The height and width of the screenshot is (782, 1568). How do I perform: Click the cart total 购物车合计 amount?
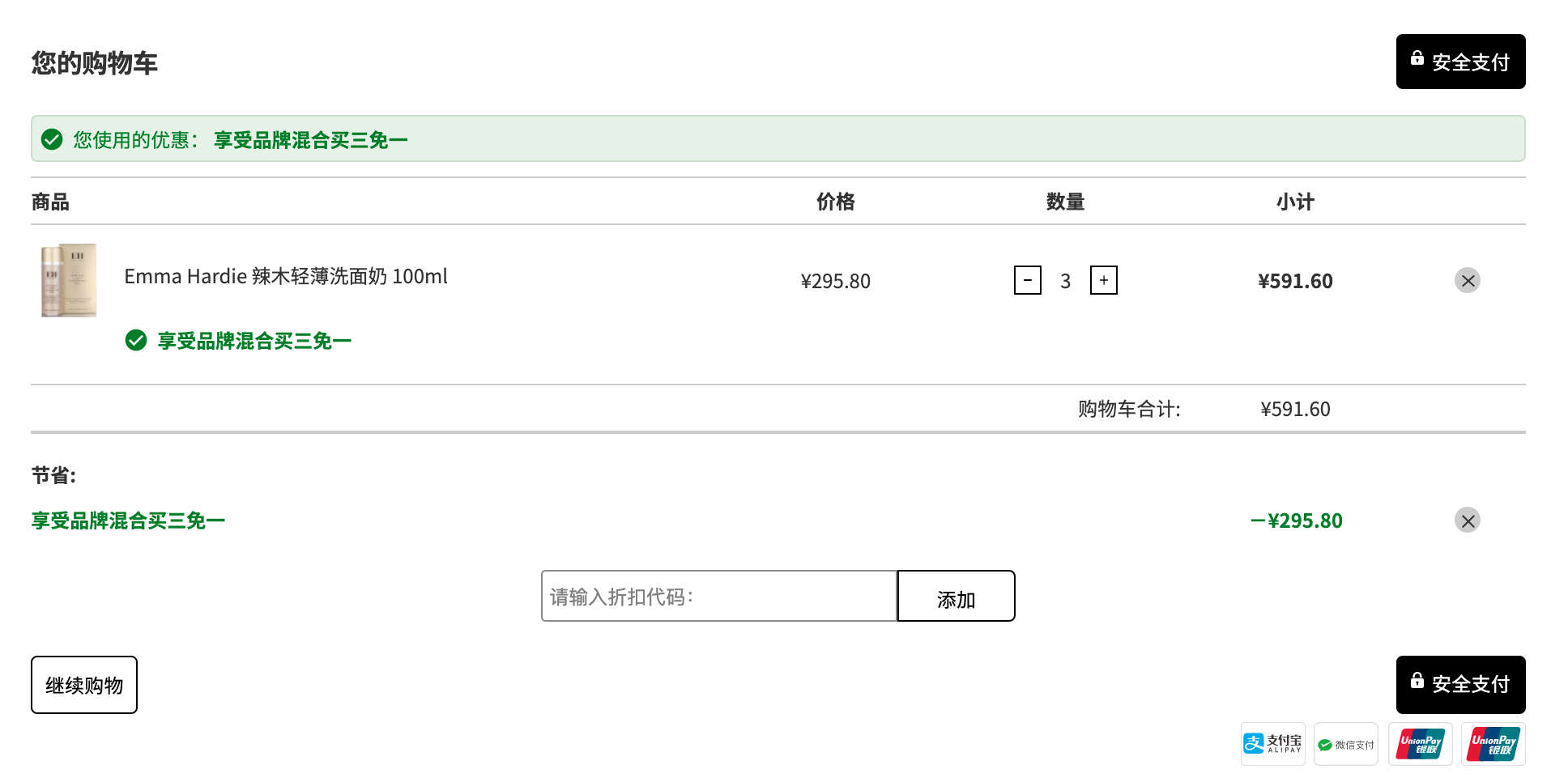coord(1295,409)
